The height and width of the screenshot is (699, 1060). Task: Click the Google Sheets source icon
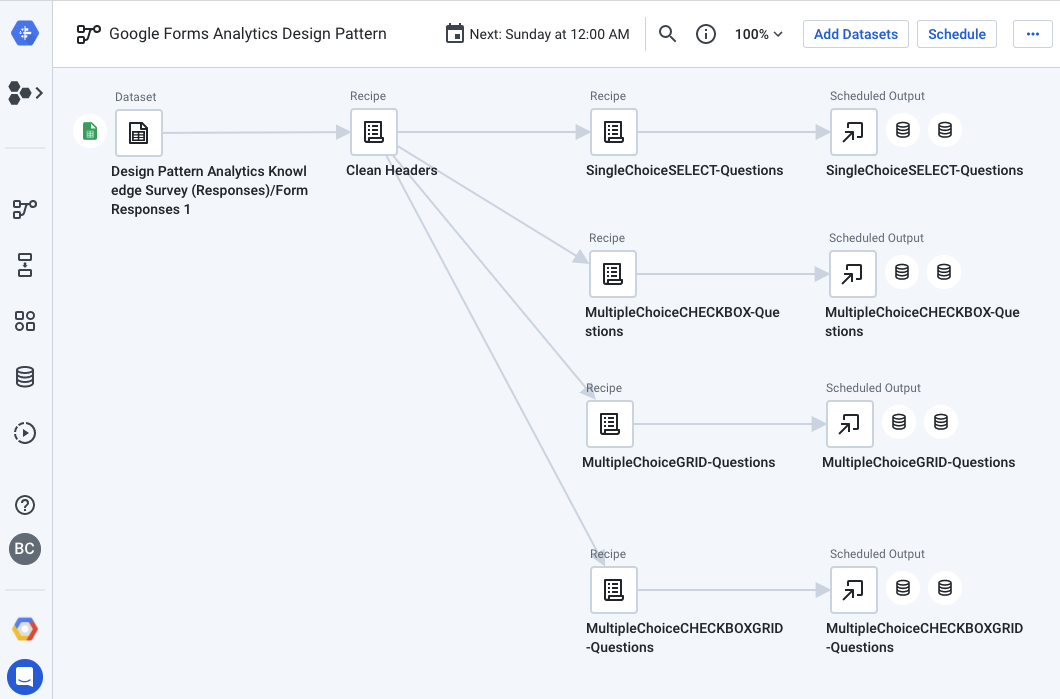point(90,131)
